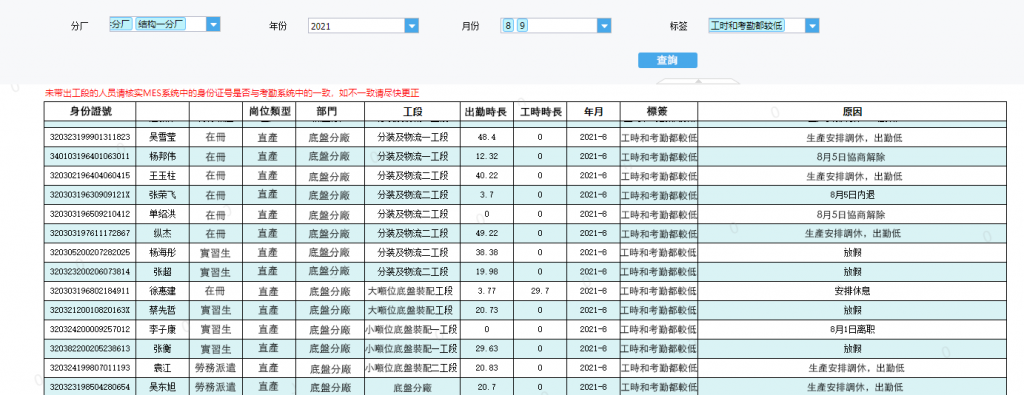Image resolution: width=1024 pixels, height=395 pixels.
Task: Select the name cell 蔡先哲
Action: tap(163, 310)
